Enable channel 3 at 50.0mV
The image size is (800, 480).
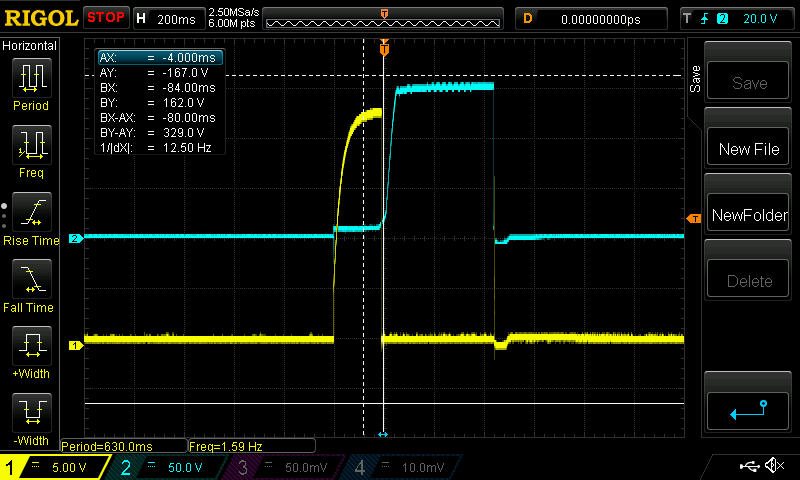click(x=285, y=467)
